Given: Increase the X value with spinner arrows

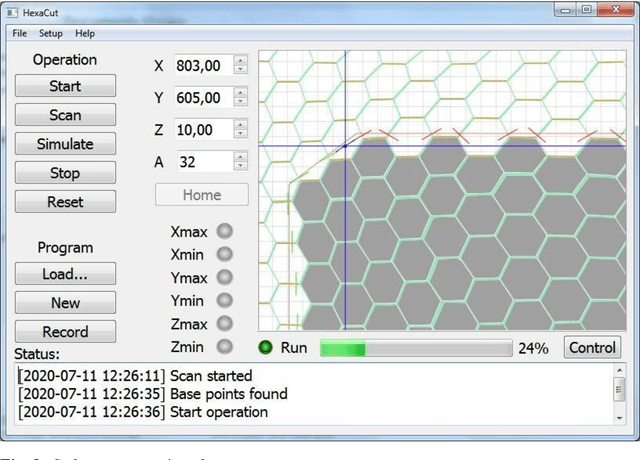Looking at the screenshot, I should coord(240,61).
